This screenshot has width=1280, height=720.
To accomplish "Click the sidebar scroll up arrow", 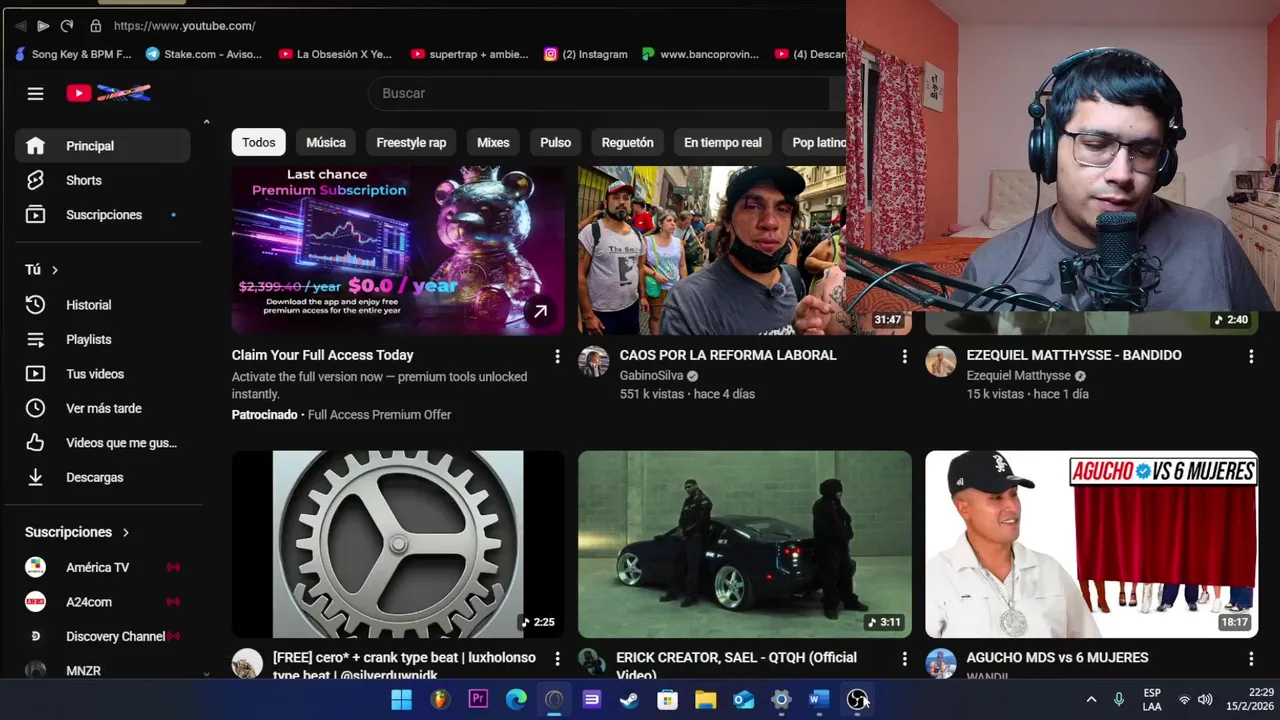I will point(206,122).
